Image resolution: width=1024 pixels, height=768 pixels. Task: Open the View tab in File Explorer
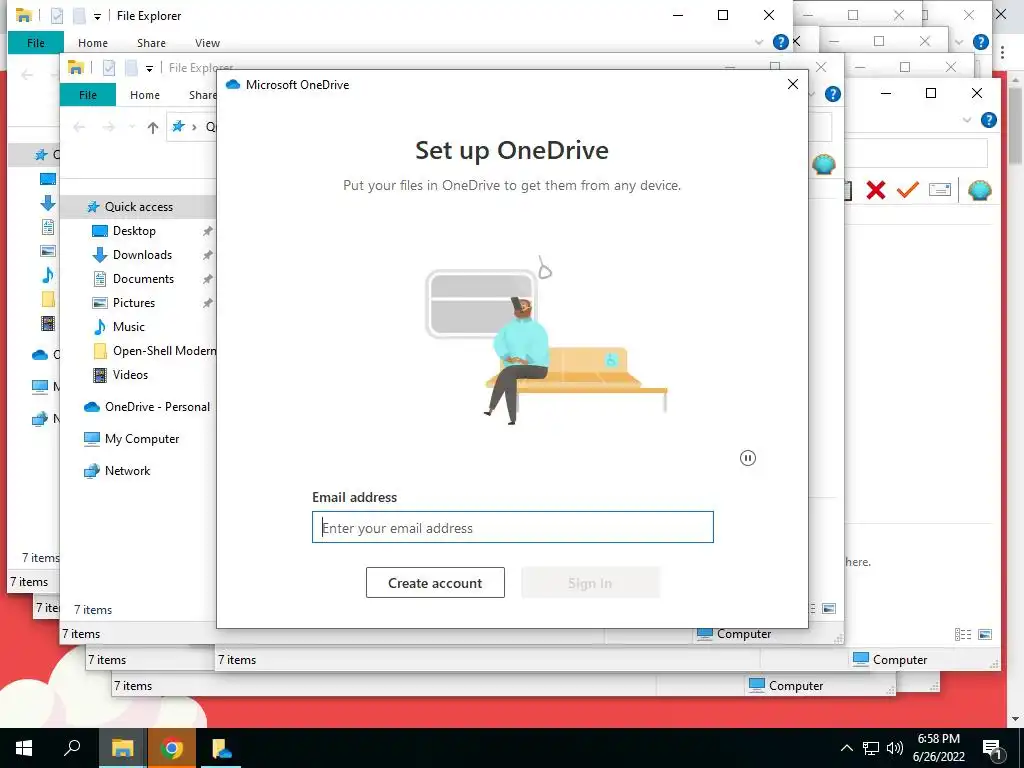(207, 42)
